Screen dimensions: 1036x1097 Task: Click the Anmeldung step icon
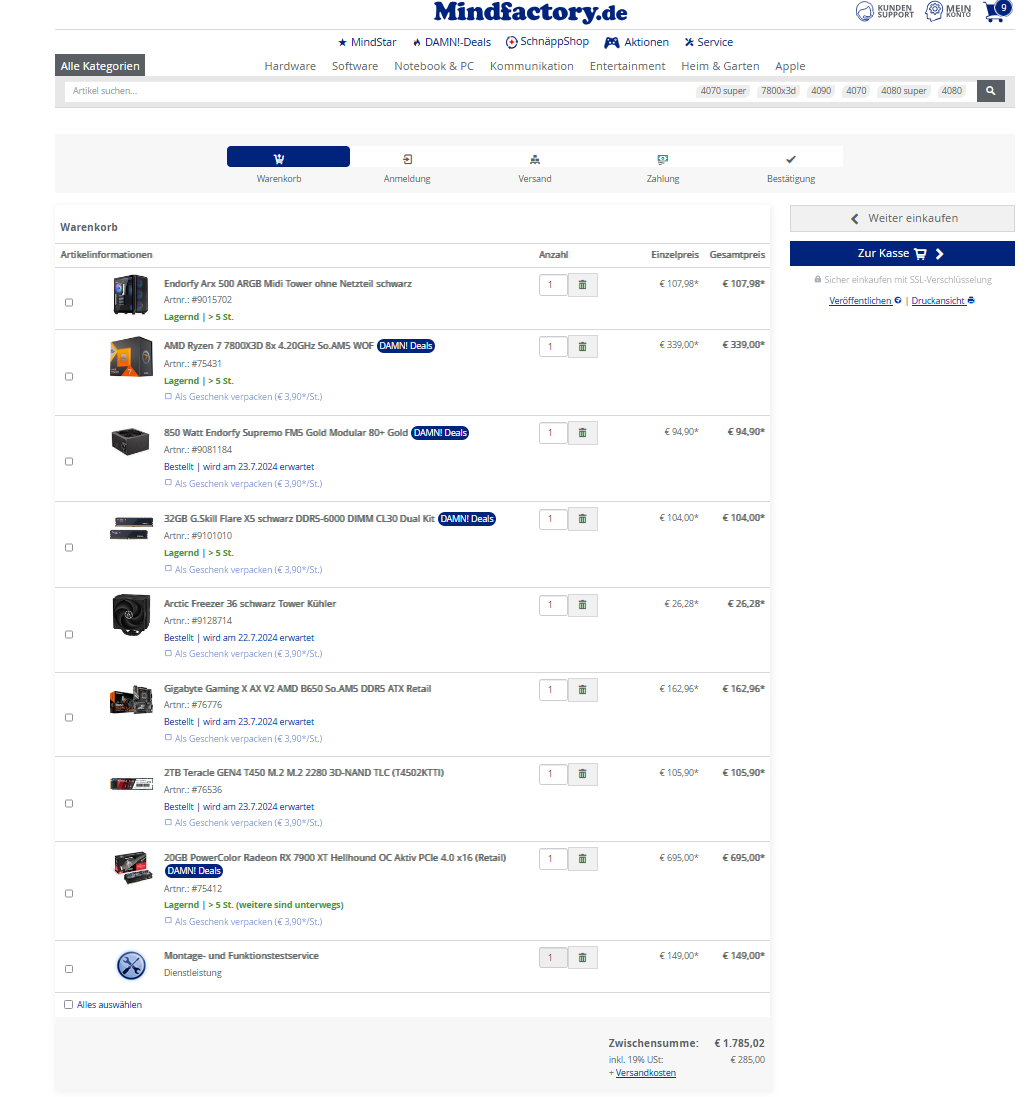coord(407,160)
